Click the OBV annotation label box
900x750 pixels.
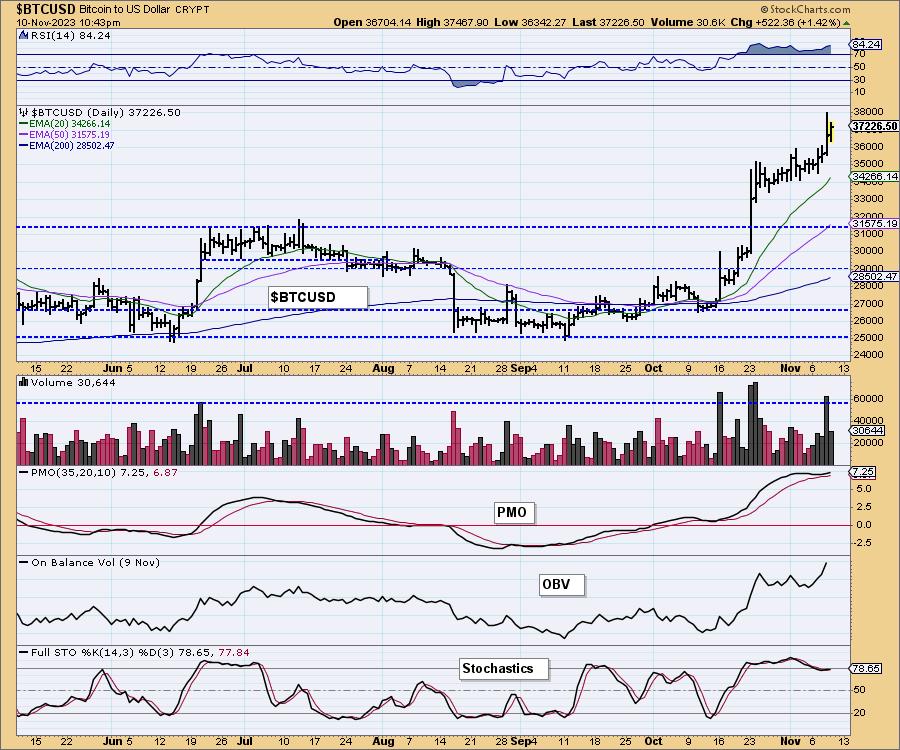(x=562, y=585)
